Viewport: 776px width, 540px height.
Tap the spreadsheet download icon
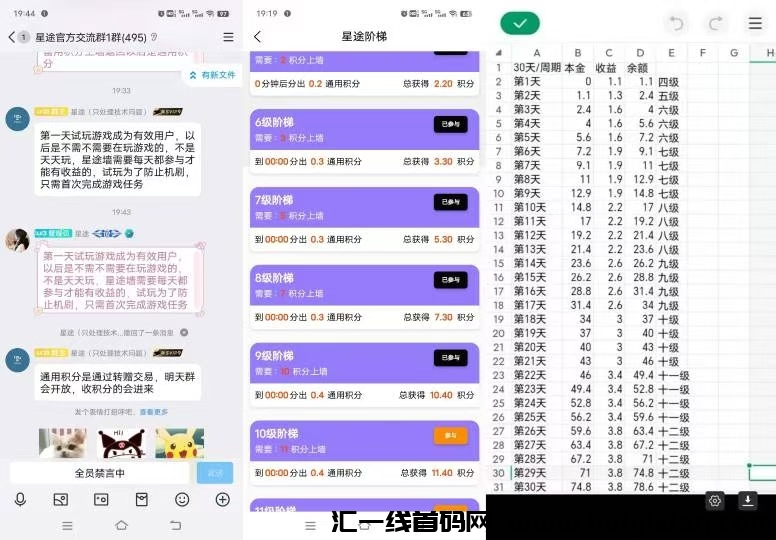(x=748, y=501)
